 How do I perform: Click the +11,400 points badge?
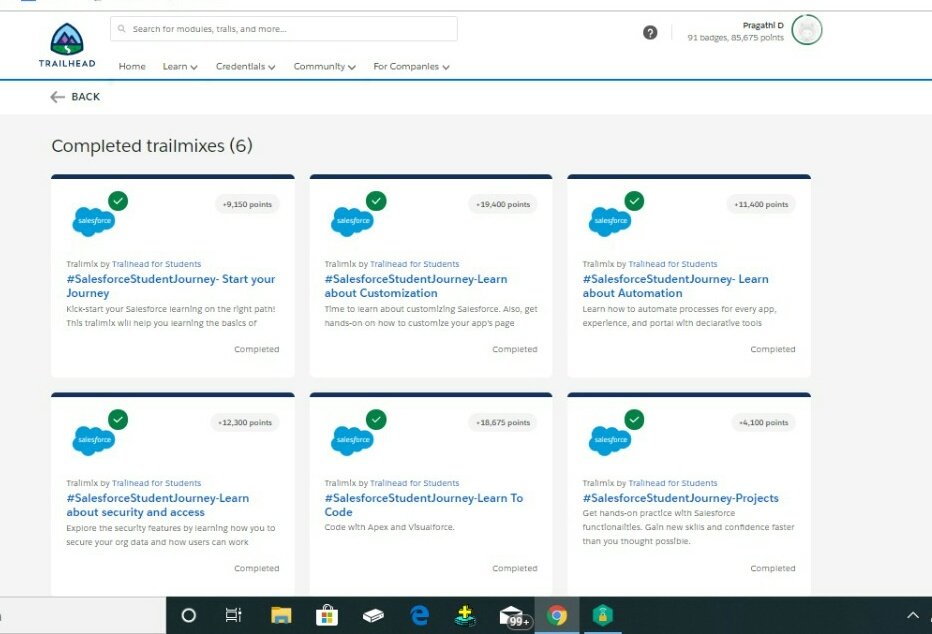[x=761, y=204]
